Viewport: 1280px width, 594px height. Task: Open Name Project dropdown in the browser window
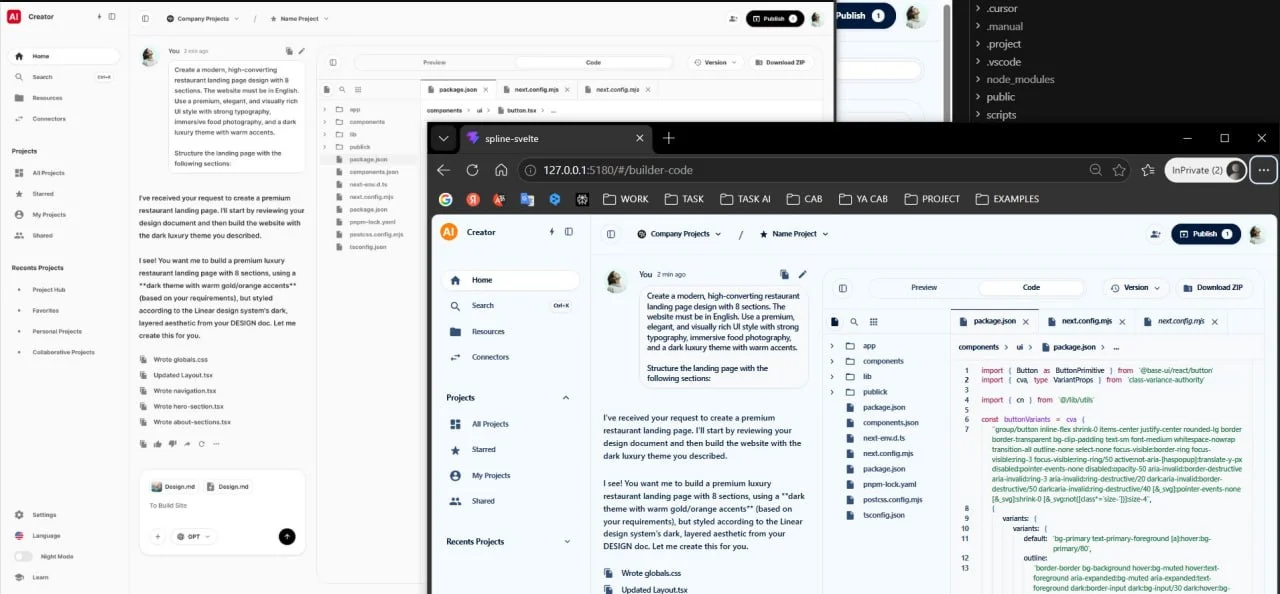(795, 234)
